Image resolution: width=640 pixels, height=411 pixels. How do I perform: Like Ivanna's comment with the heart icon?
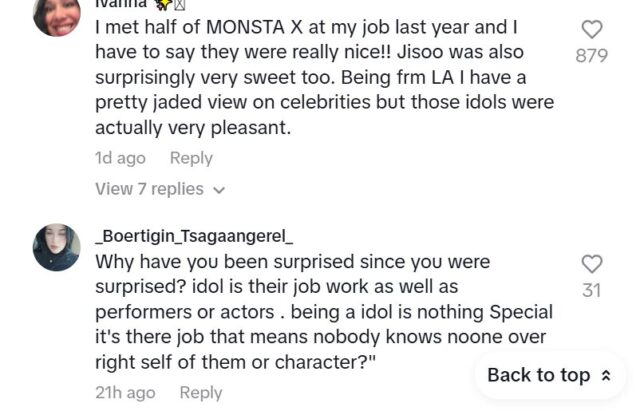(592, 30)
